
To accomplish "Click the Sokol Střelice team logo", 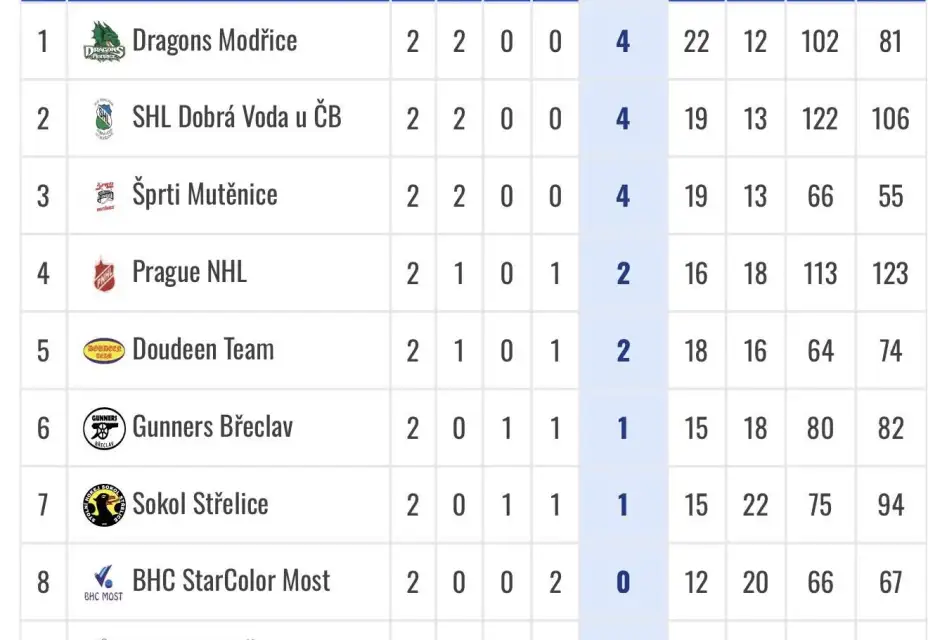I will pyautogui.click(x=104, y=505).
